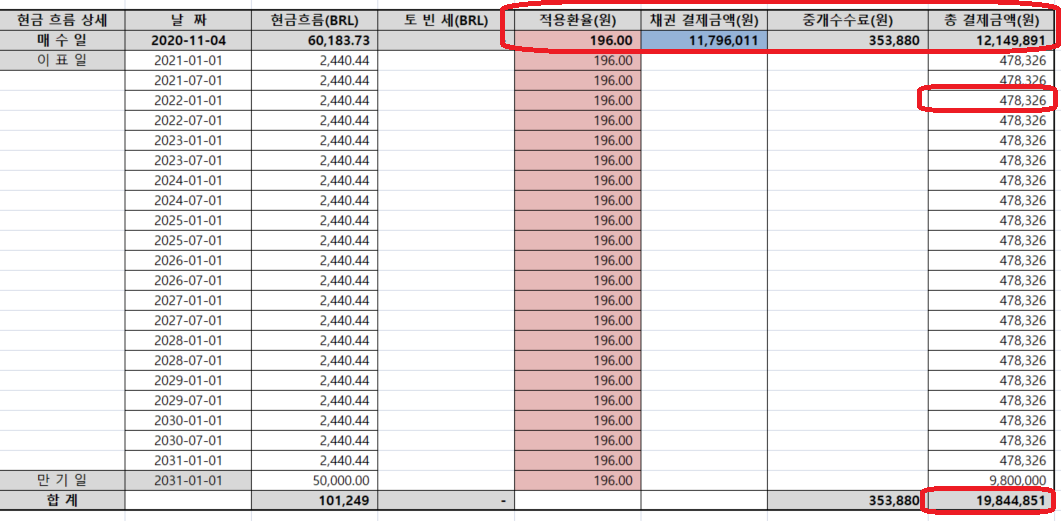The width and height of the screenshot is (1061, 521).
Task: Click the 합 계 row label
Action: pos(62,501)
